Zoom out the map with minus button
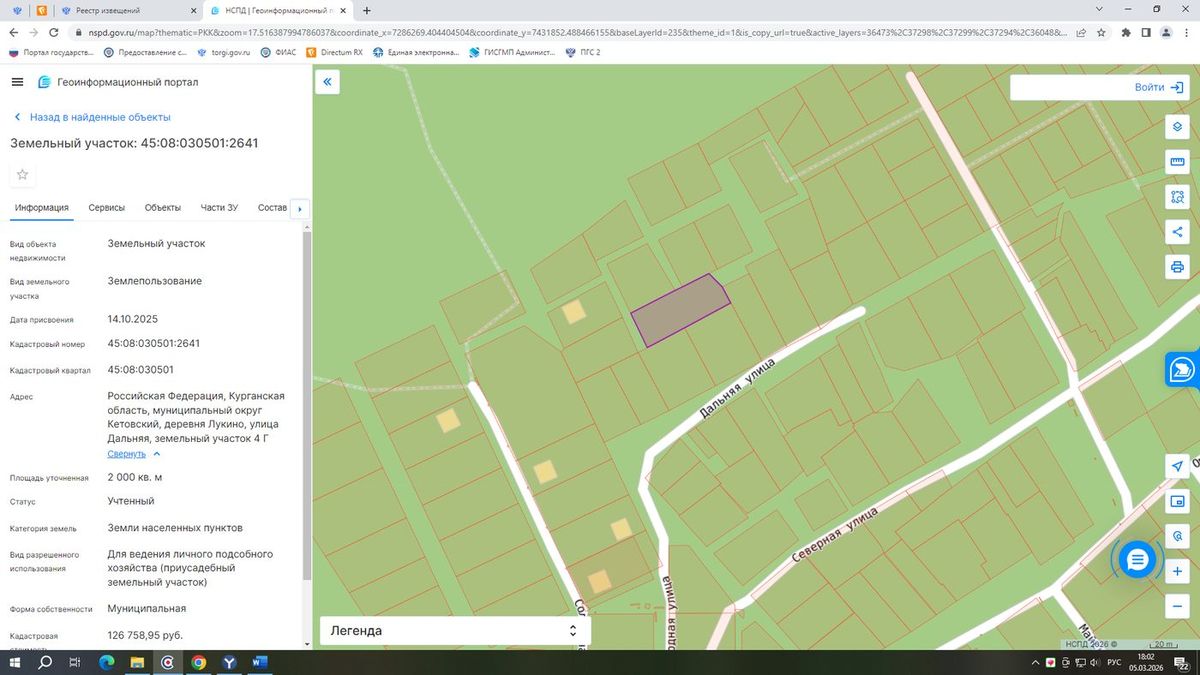Viewport: 1200px width, 675px height. coord(1177,606)
